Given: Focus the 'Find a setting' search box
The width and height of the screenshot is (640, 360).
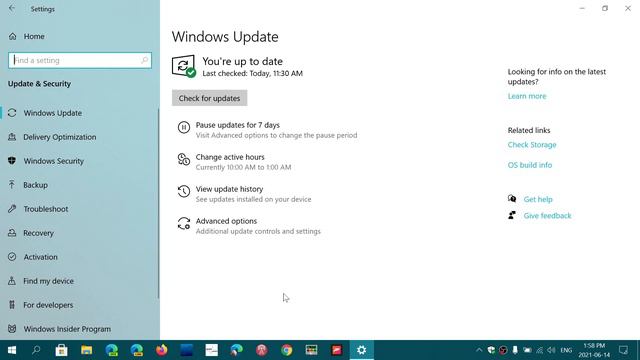Looking at the screenshot, I should [x=80, y=60].
